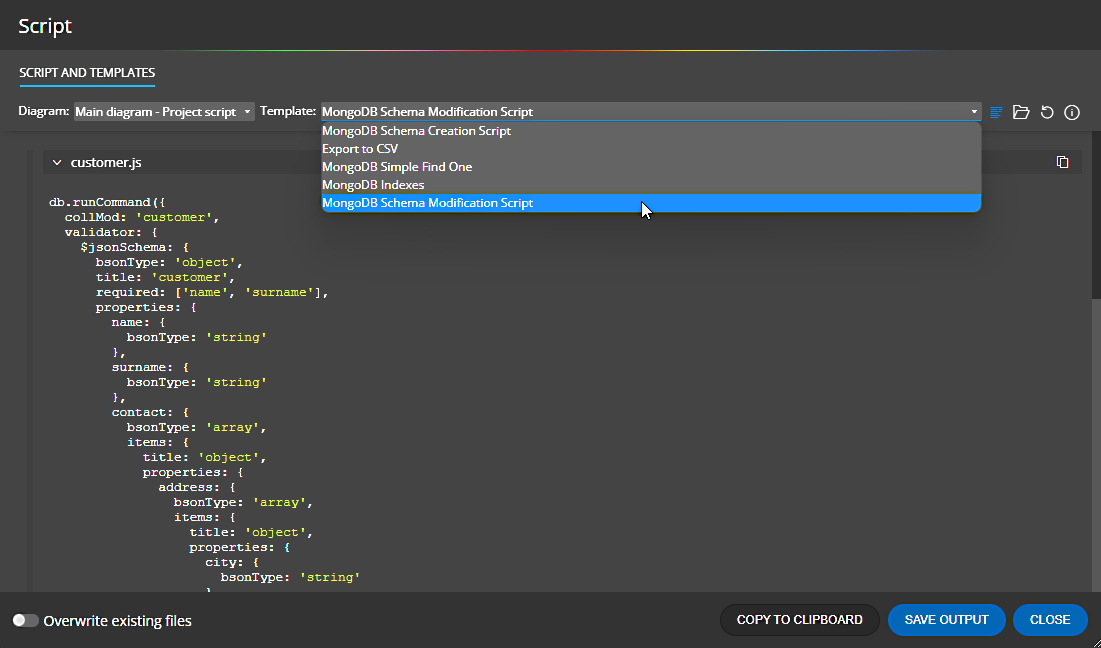Open the Template dropdown arrow

[973, 111]
